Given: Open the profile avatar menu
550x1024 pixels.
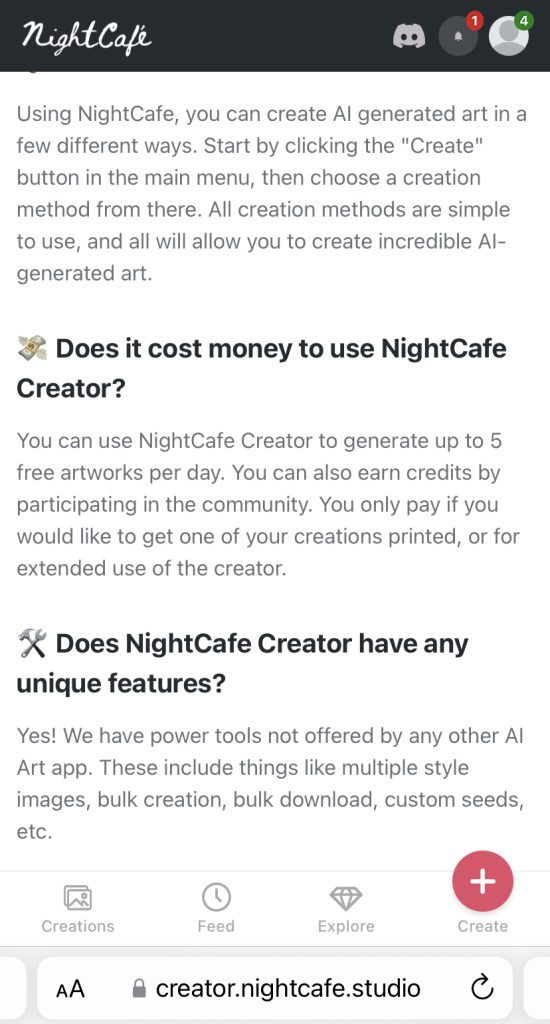Looking at the screenshot, I should coord(509,36).
